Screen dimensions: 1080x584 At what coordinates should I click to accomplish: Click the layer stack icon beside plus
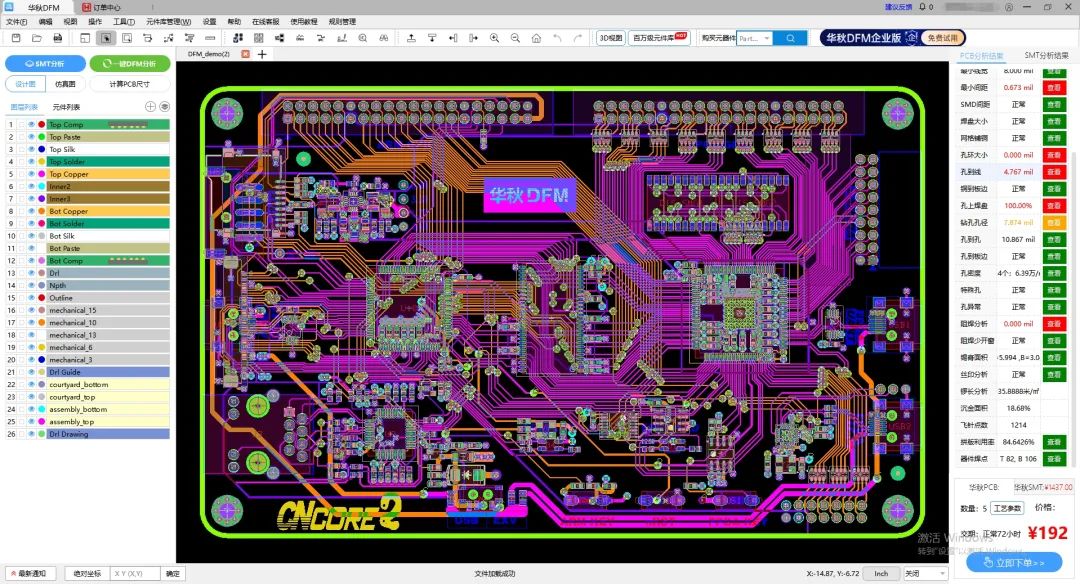[x=165, y=107]
